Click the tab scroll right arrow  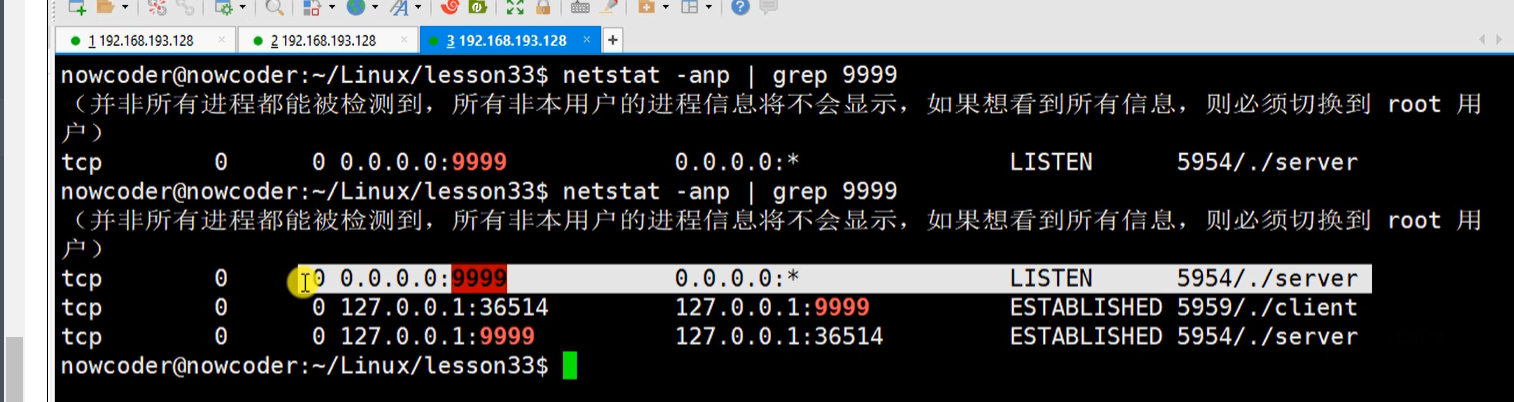pos(1499,40)
